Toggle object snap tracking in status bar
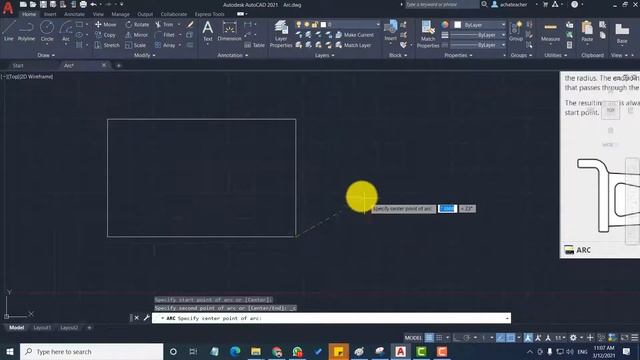This screenshot has width=640, height=360. tap(500, 338)
